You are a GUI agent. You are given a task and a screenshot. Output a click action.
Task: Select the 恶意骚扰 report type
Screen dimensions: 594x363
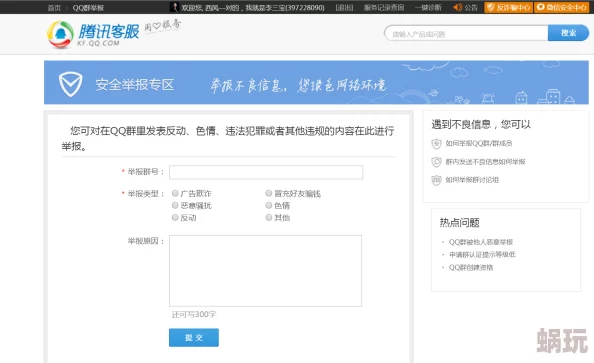(x=175, y=205)
